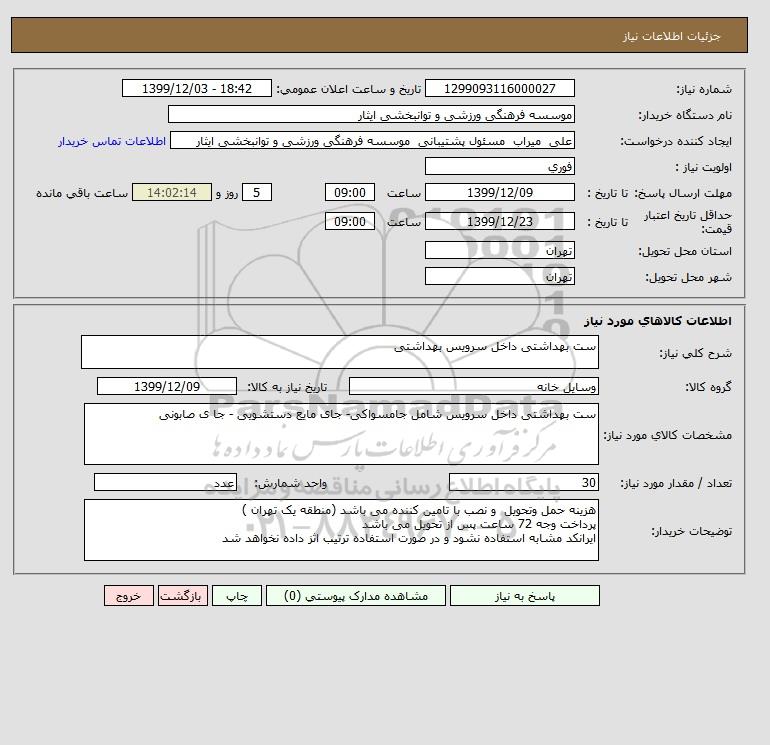Click the remaining days field showing 5
The image size is (770, 745).
[256, 193]
